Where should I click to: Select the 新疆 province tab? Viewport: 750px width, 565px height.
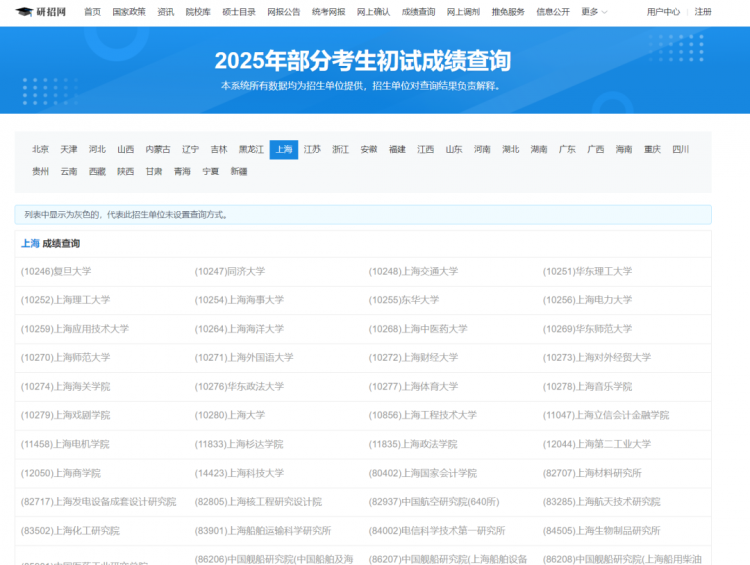(x=239, y=171)
